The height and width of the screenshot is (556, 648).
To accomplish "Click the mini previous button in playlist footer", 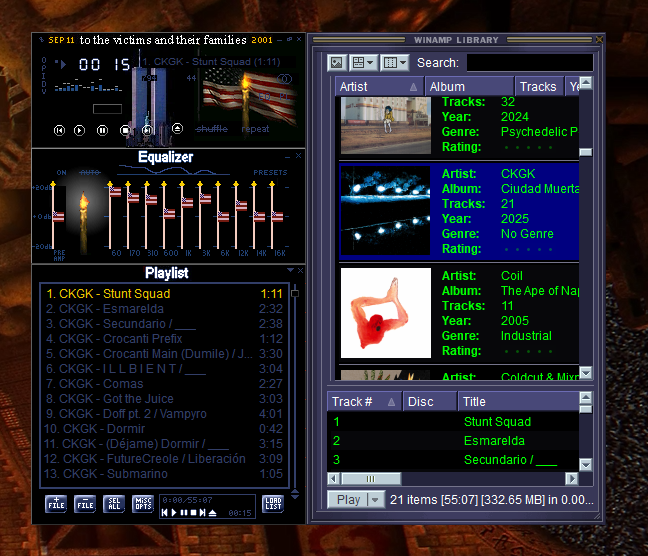I will tap(165, 513).
